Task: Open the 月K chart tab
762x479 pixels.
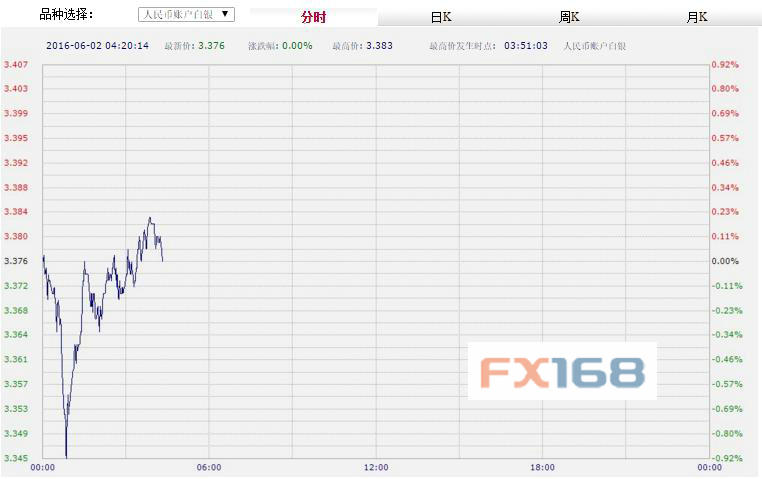Action: [x=697, y=18]
